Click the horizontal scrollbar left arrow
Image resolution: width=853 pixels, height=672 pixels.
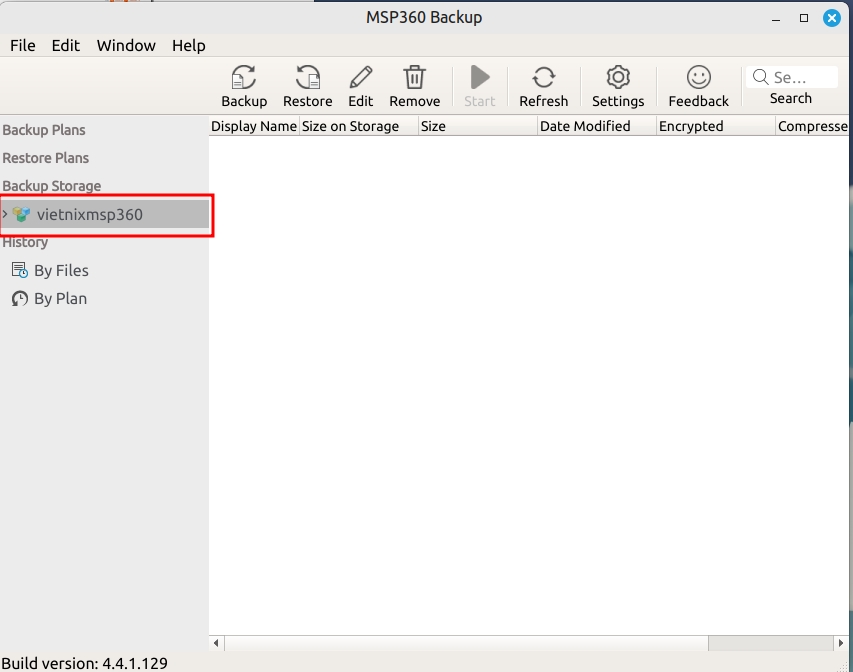pos(217,643)
